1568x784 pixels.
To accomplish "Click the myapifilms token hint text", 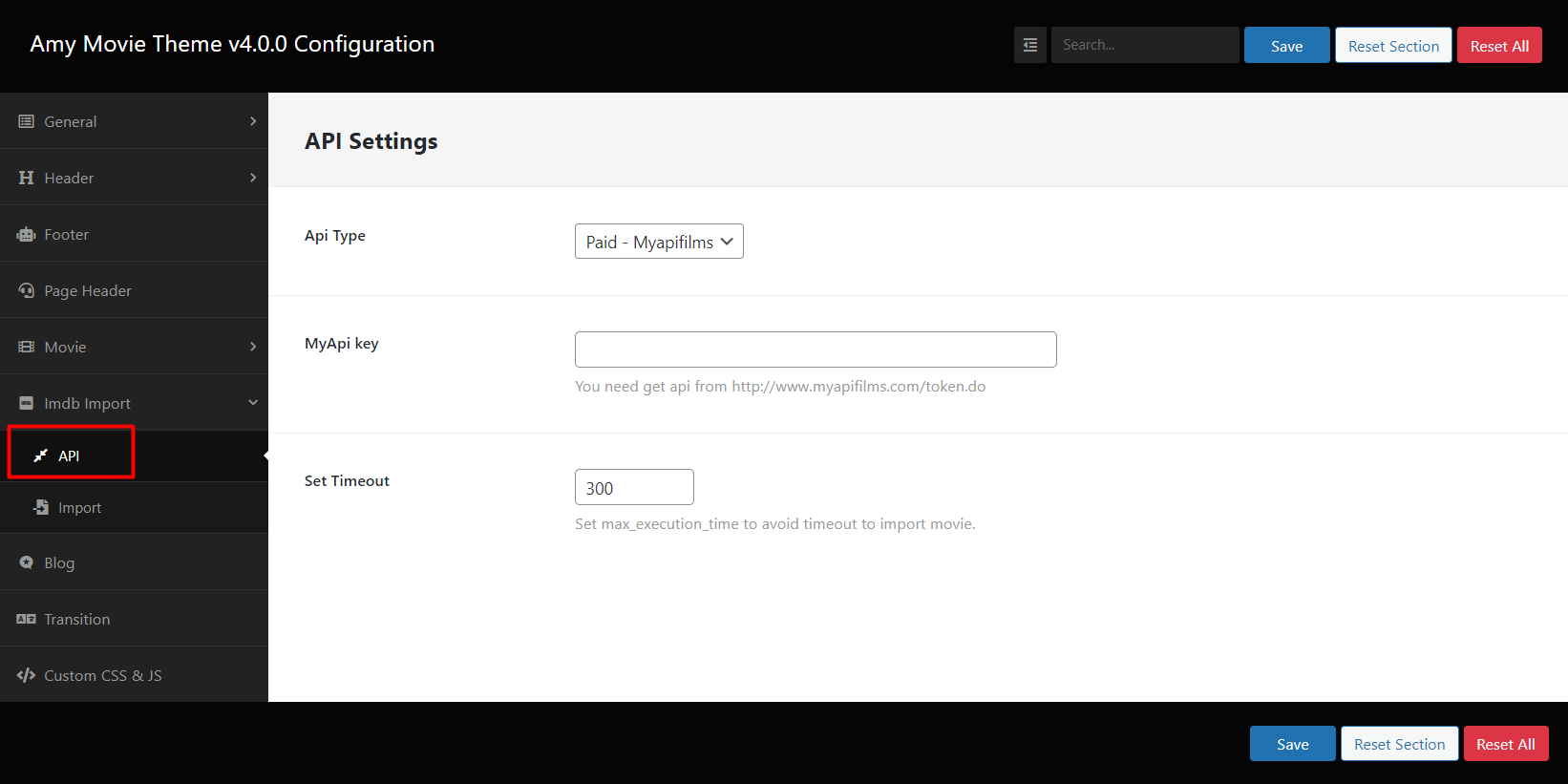I will tap(780, 387).
